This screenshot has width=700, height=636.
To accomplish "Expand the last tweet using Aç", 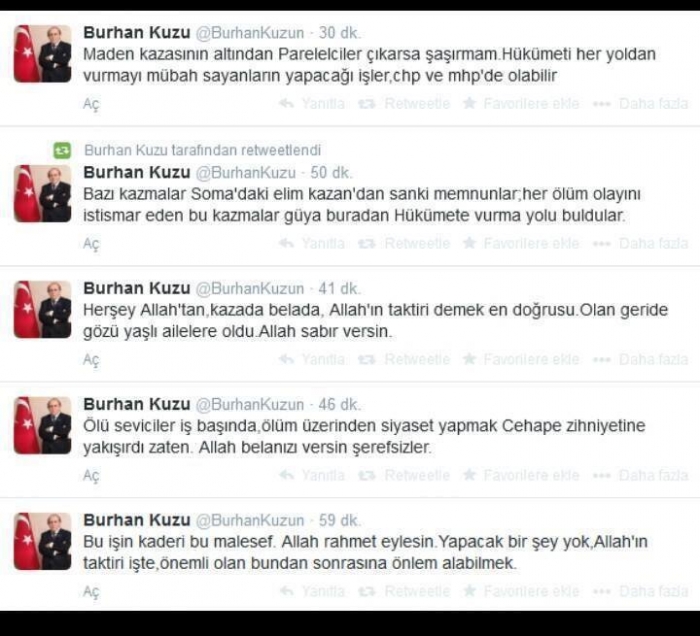I will 91,591.
